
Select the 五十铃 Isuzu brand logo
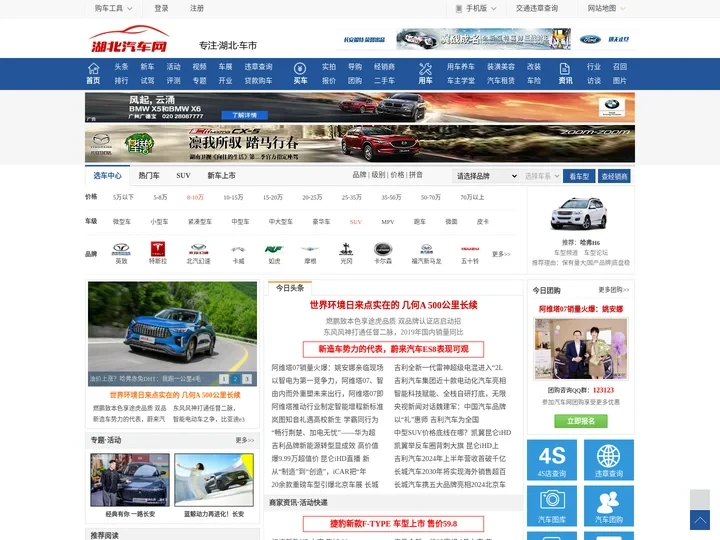[470, 249]
